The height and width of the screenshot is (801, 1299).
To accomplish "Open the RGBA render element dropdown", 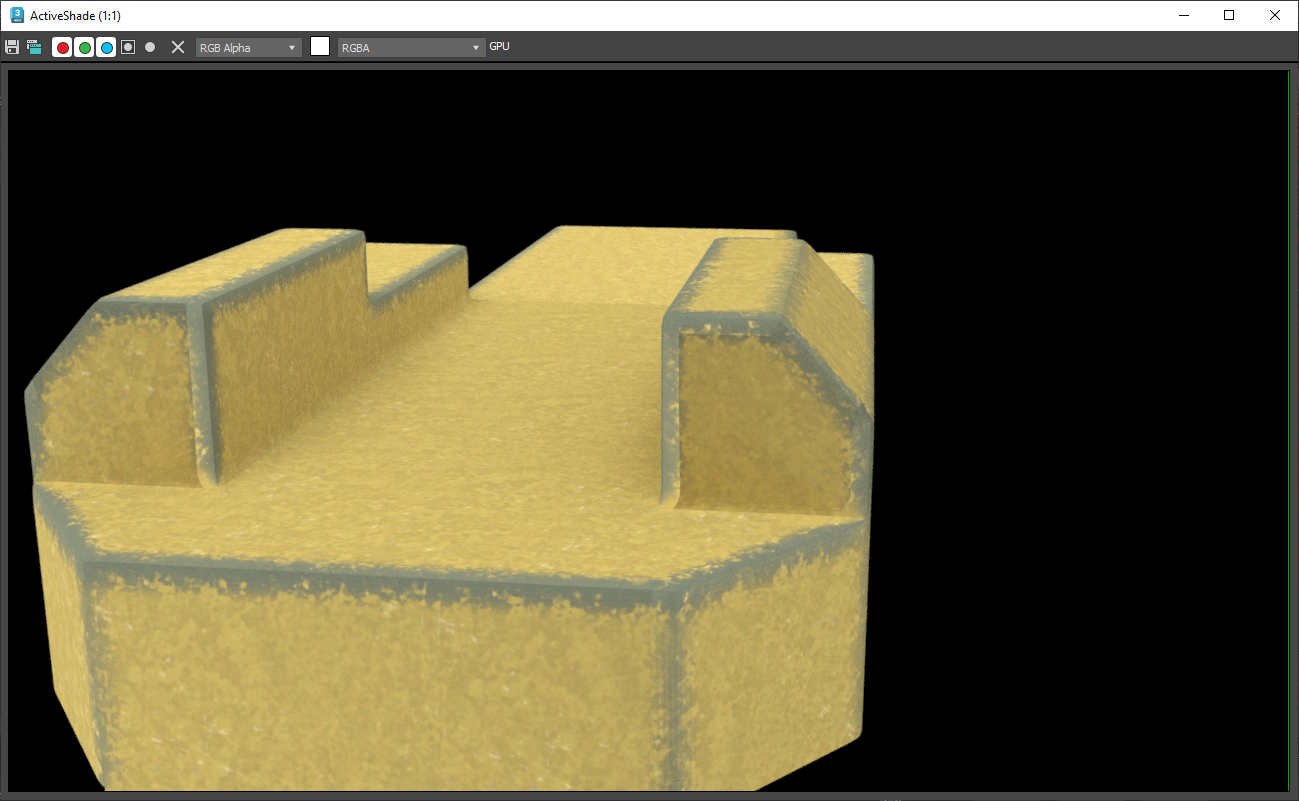I will coord(410,48).
